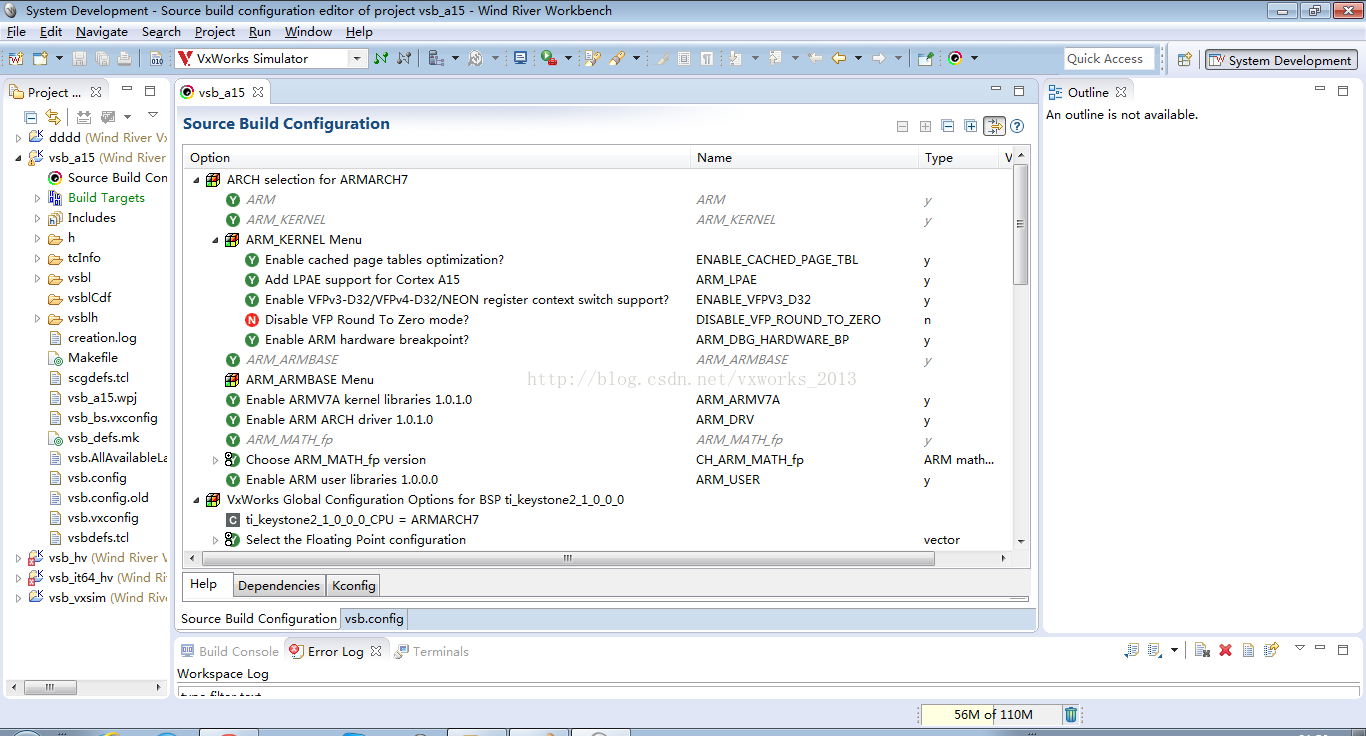
Task: Toggle Y on Enable ARM user libraries 1.0.0.0
Action: tap(233, 480)
